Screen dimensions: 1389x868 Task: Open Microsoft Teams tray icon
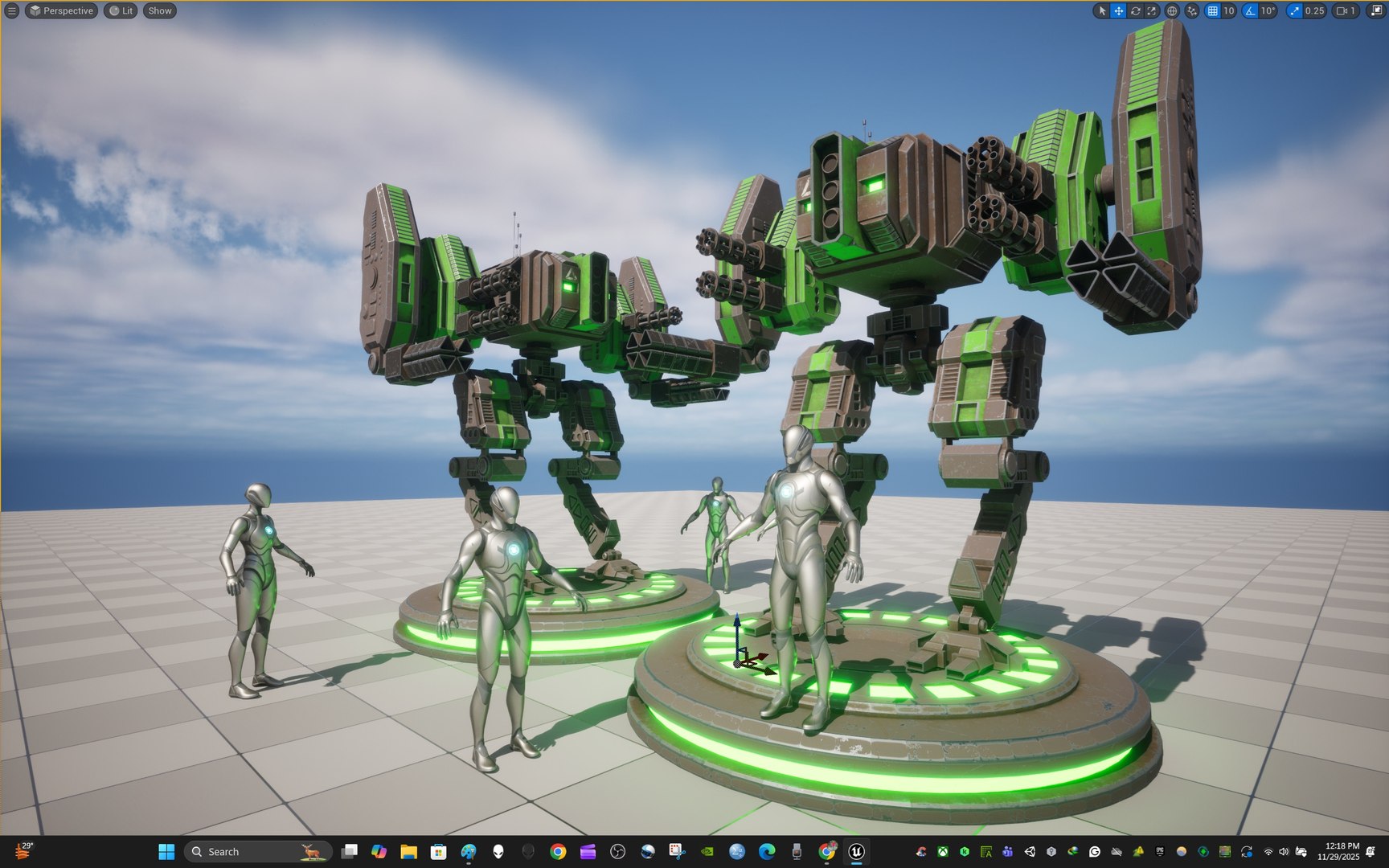coord(1008,852)
